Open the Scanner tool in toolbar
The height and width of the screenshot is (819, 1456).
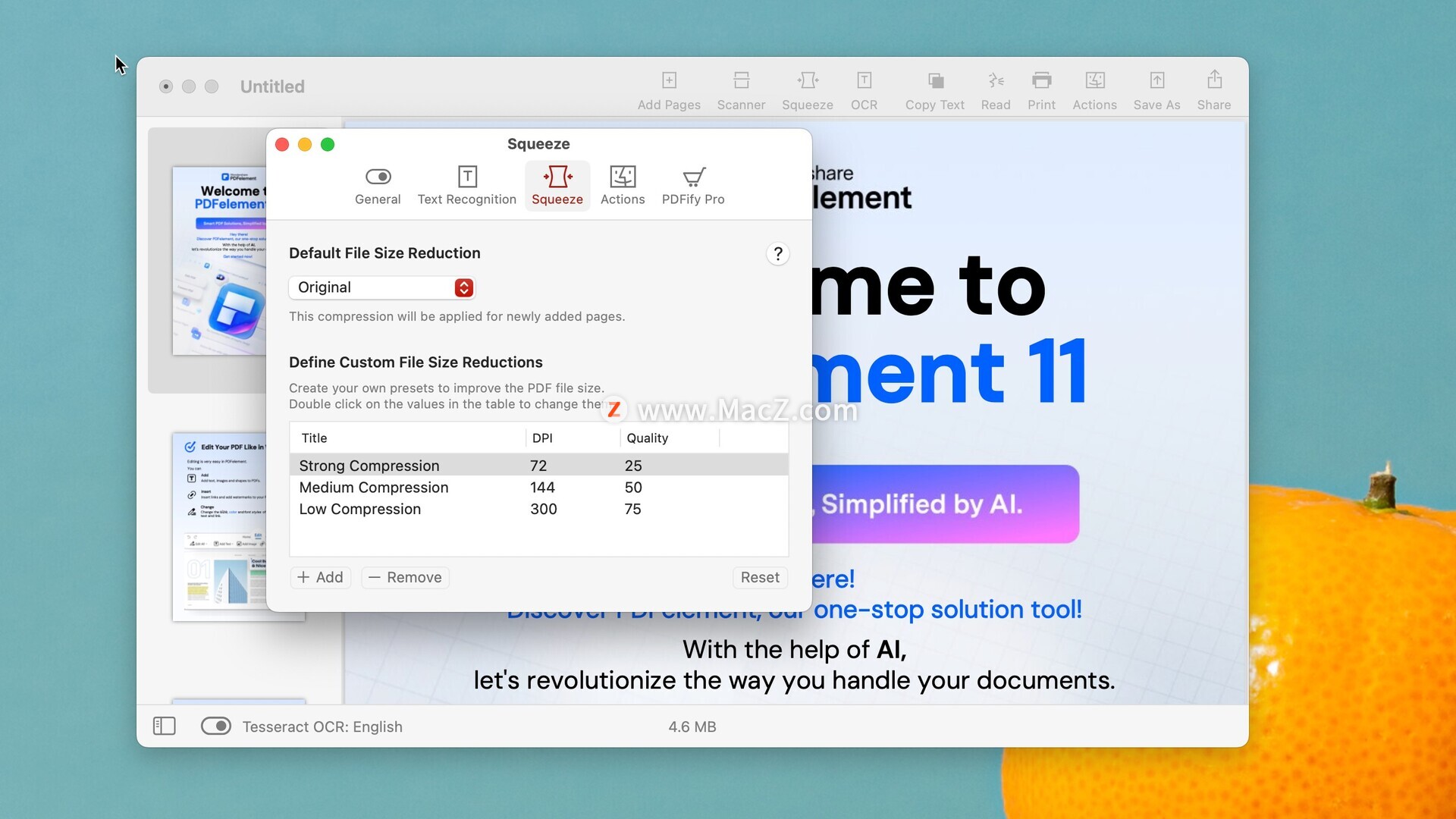[741, 89]
